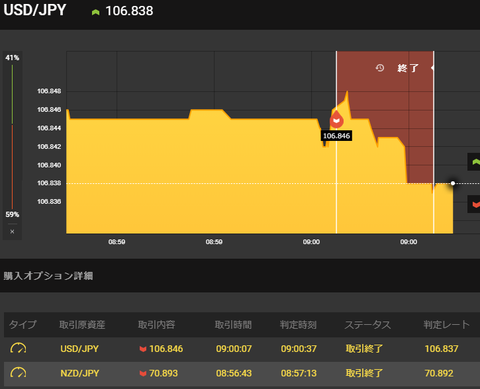Click settlement rate 70.892
Viewport: 480px width, 389px height.
tap(439, 373)
